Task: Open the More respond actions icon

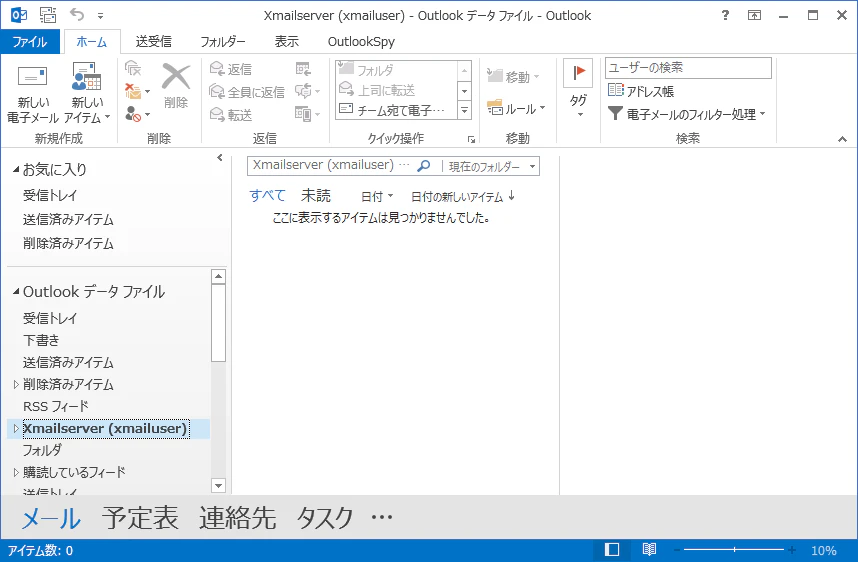Action: [307, 114]
